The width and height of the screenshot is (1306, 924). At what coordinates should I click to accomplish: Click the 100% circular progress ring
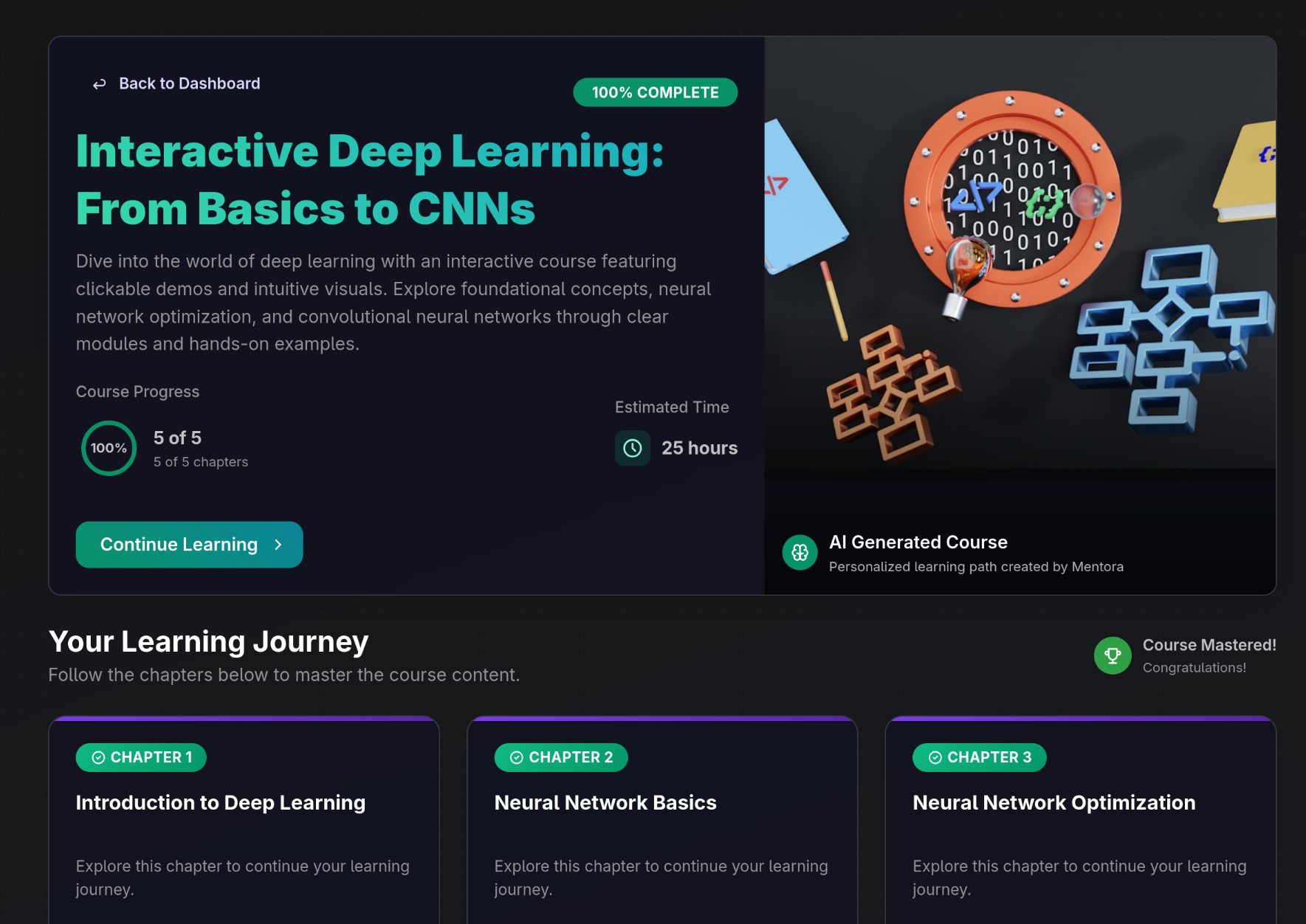tap(109, 448)
